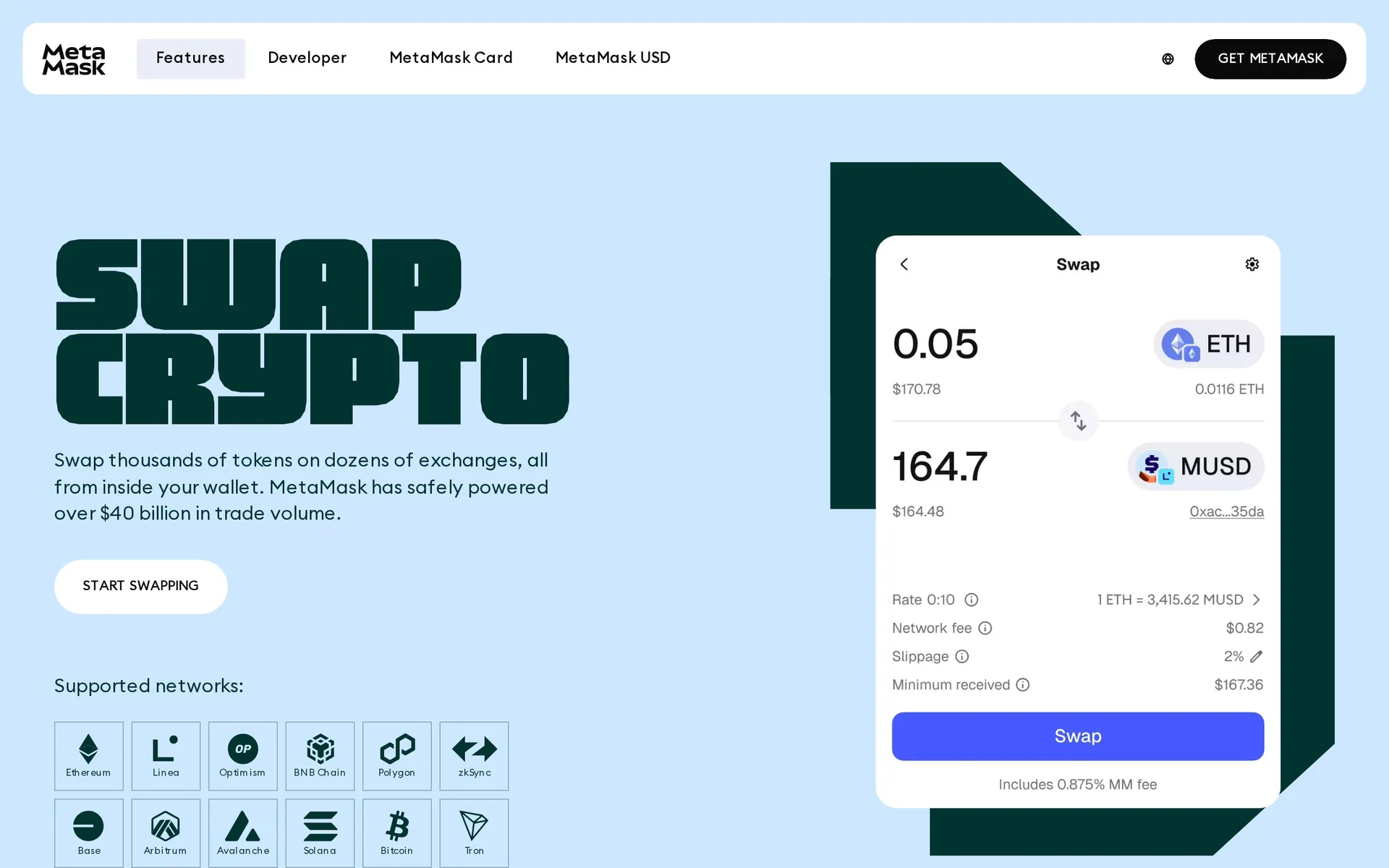Viewport: 1389px width, 868px height.
Task: Select the Solana network tile
Action: coord(320,833)
